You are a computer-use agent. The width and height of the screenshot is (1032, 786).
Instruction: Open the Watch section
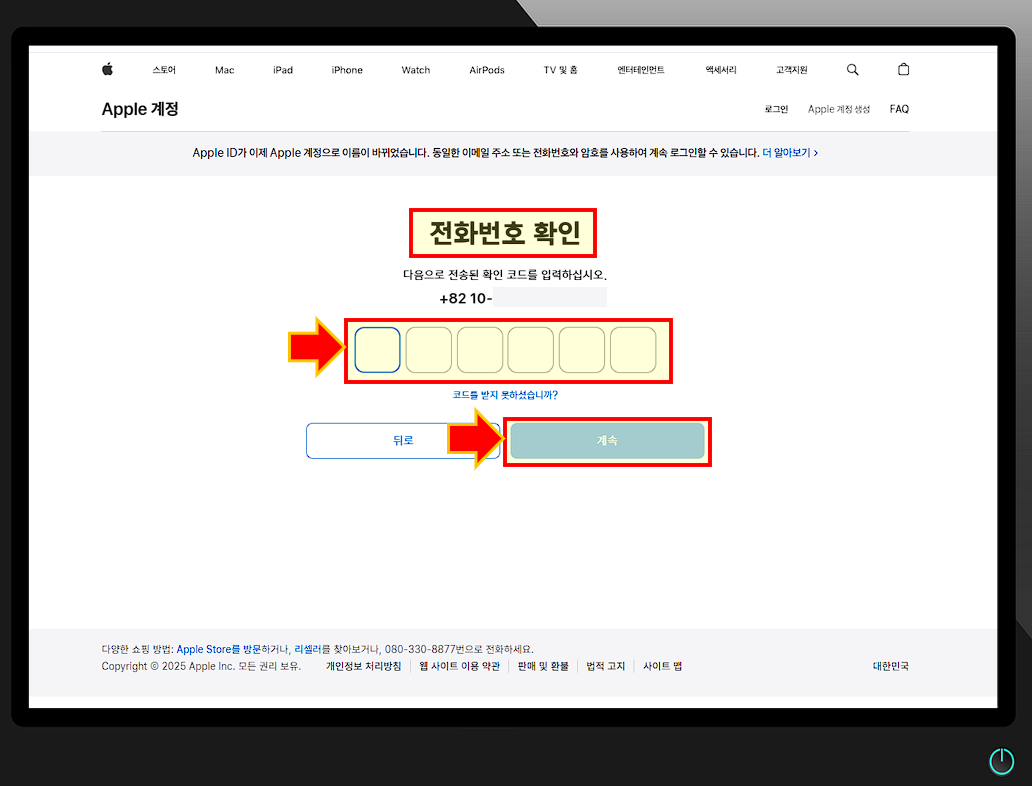[x=415, y=70]
